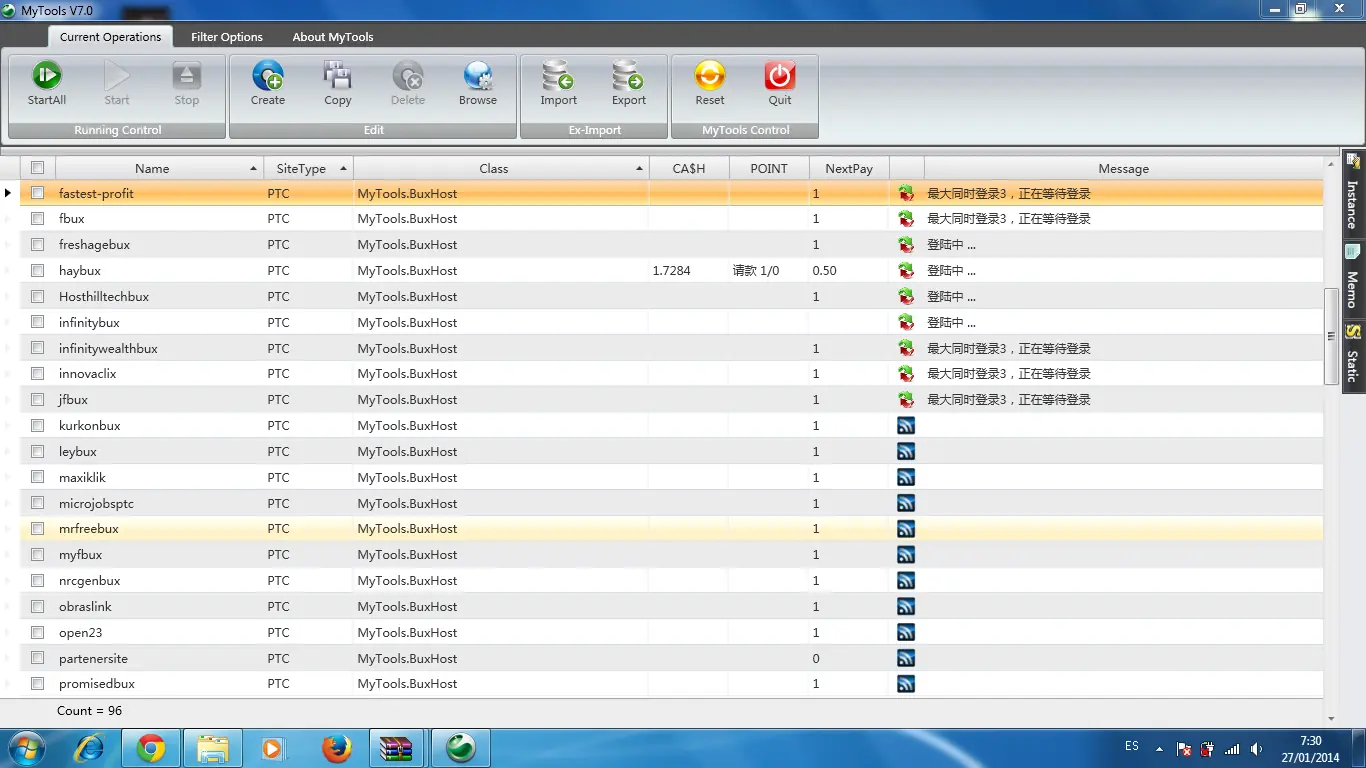Viewport: 1366px width, 768px height.
Task: Toggle the select-all checkbox in the table header
Action: (x=37, y=168)
